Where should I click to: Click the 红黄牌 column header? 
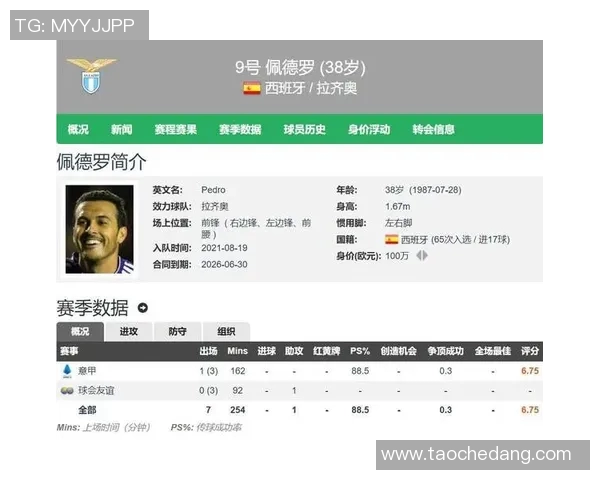pyautogui.click(x=326, y=351)
